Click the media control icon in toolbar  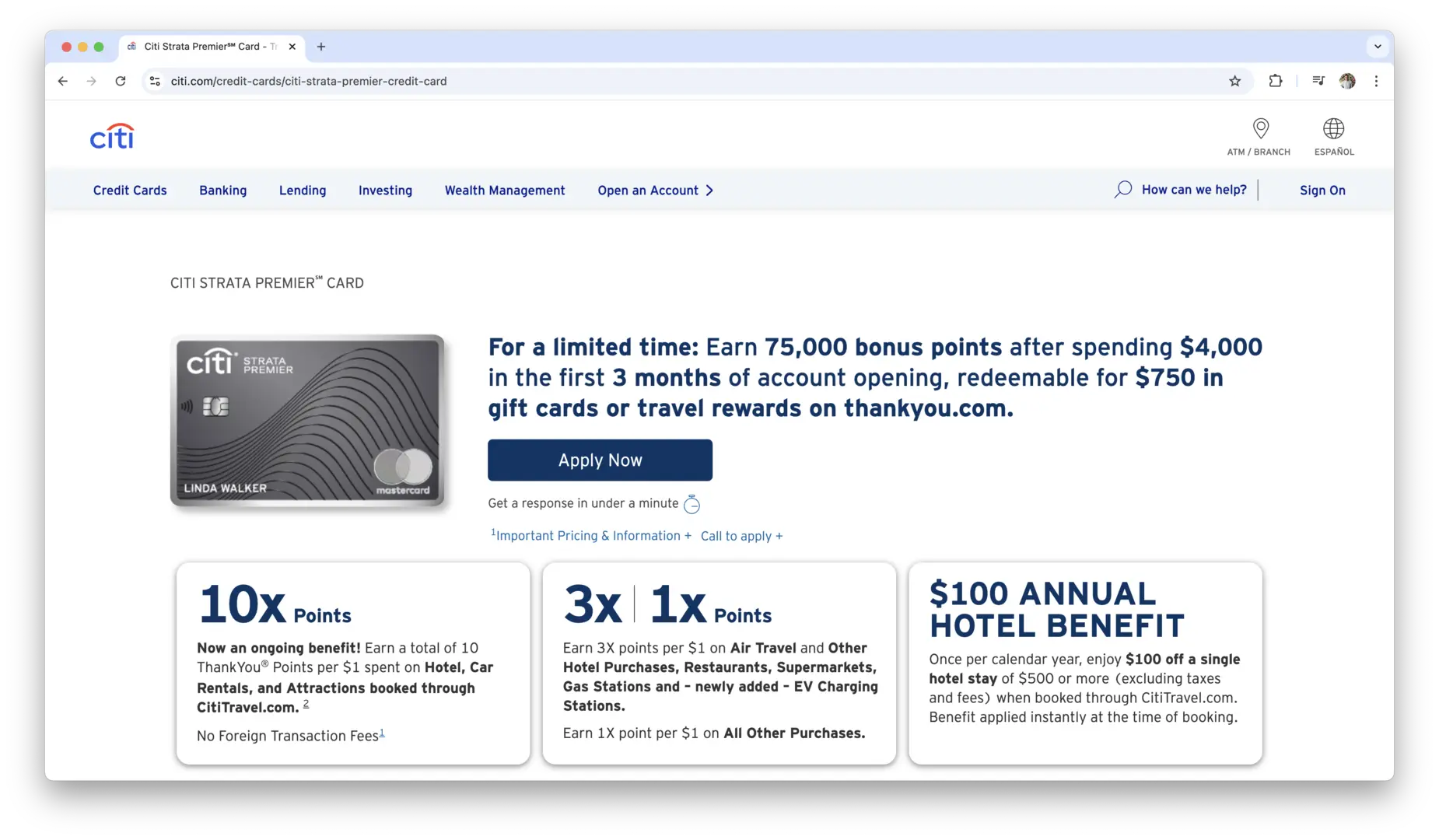(1318, 81)
